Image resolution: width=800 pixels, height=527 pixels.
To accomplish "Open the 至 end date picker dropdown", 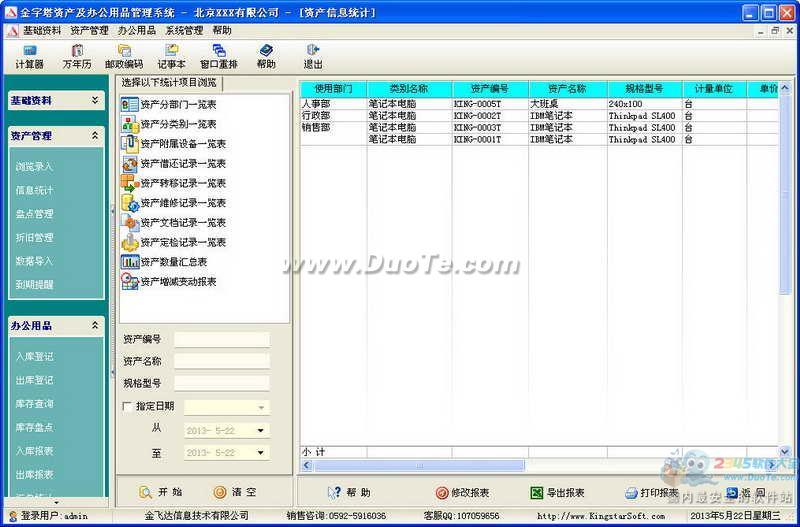I will pyautogui.click(x=261, y=453).
